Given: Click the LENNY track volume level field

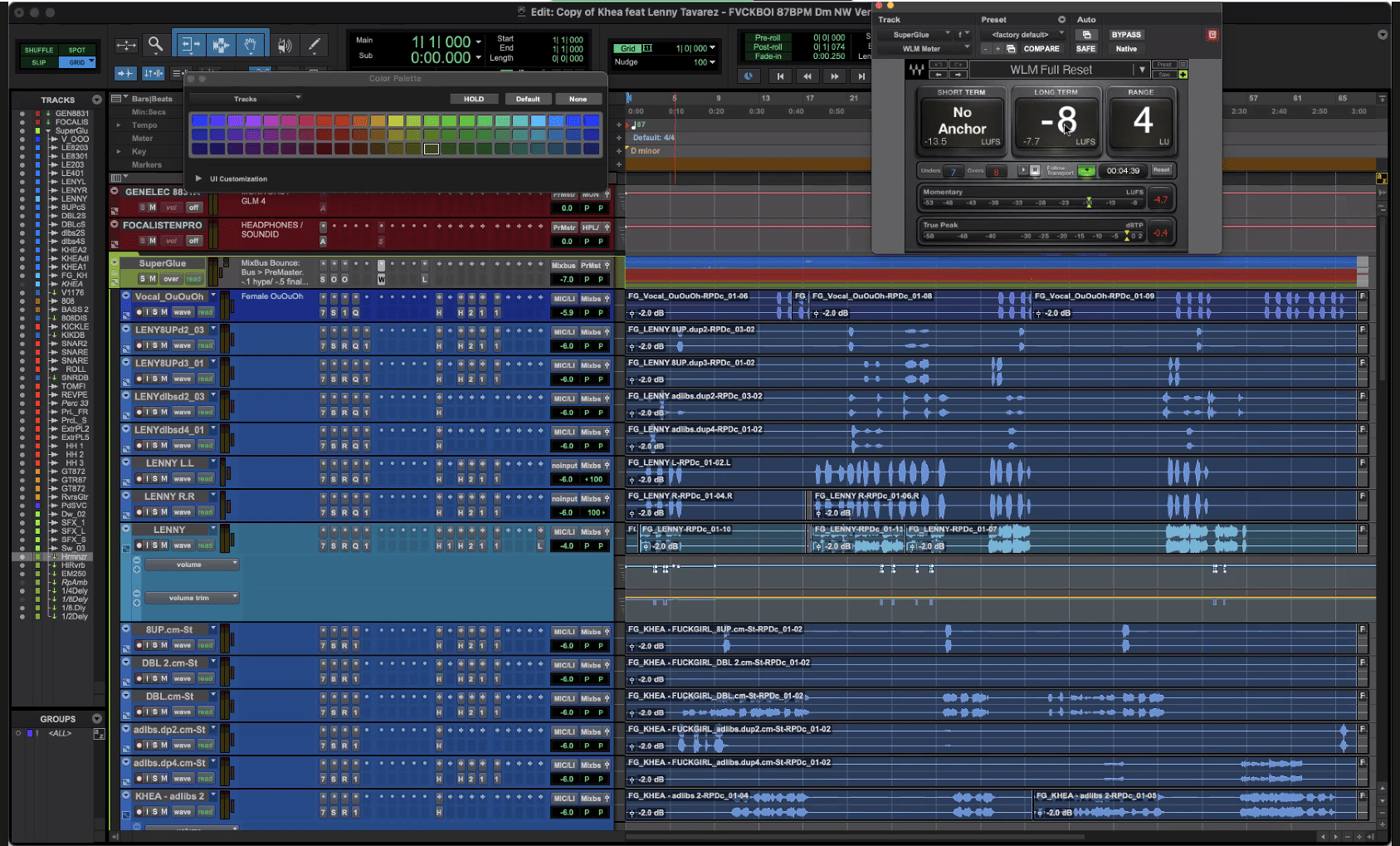Looking at the screenshot, I should (x=567, y=546).
